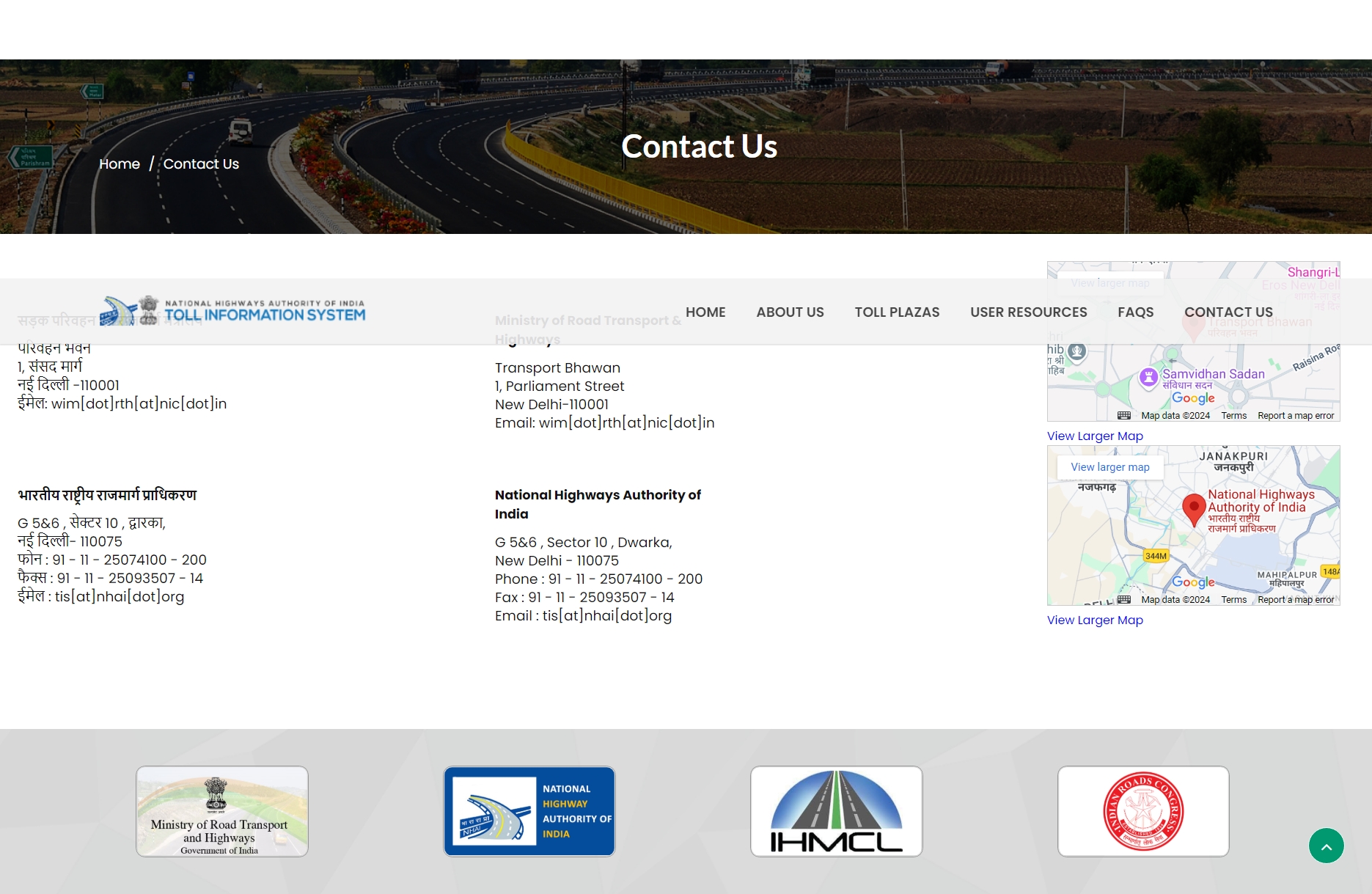Open National Highway Authority of India logo
1372x894 pixels.
529,811
